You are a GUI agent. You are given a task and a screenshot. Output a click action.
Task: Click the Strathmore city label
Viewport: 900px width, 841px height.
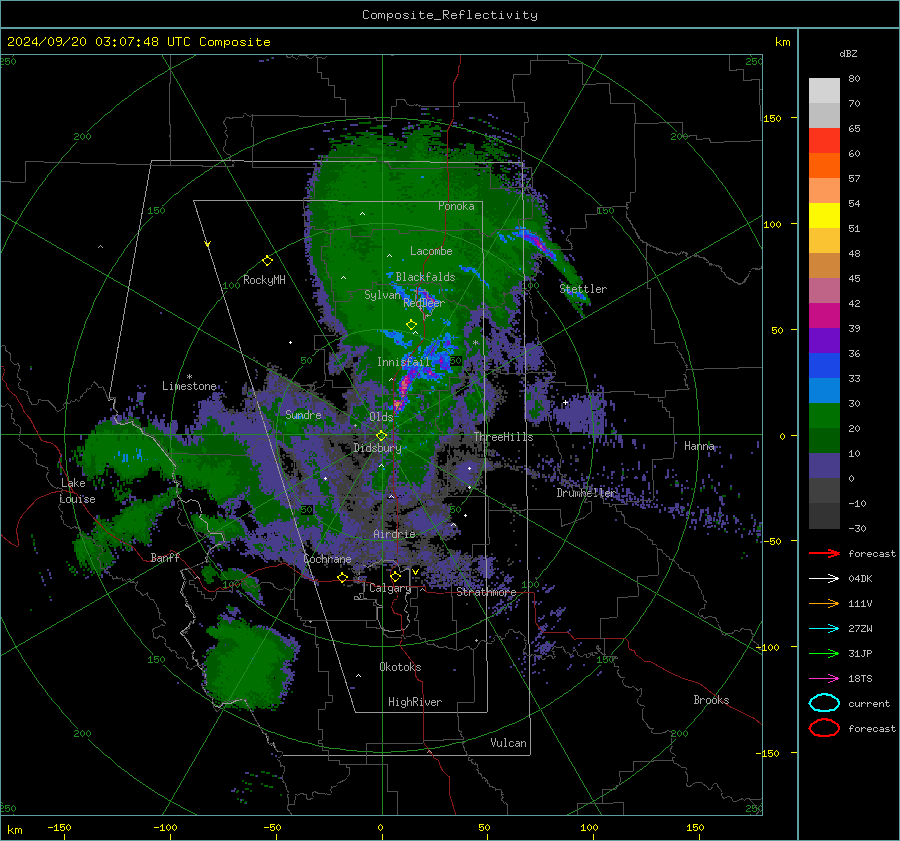(x=486, y=592)
